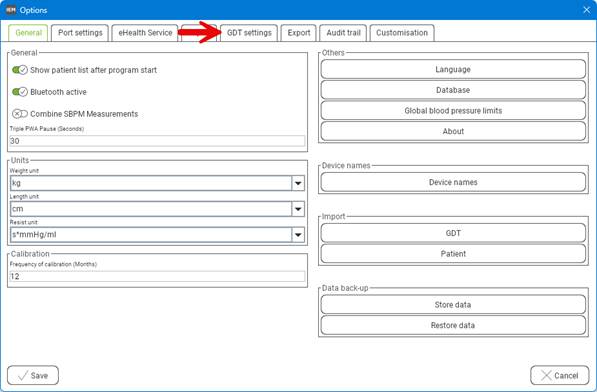Click the Length unit combo box showing cm
597x392 pixels.
(157, 209)
